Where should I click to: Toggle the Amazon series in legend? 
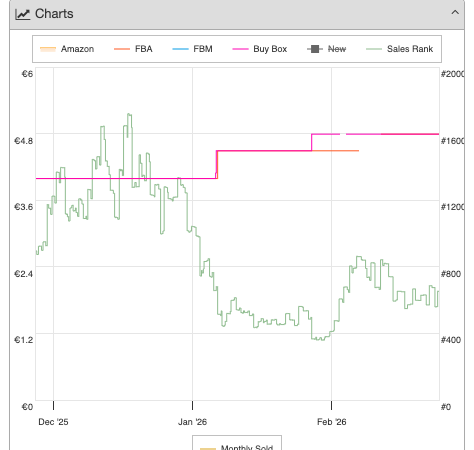point(67,49)
